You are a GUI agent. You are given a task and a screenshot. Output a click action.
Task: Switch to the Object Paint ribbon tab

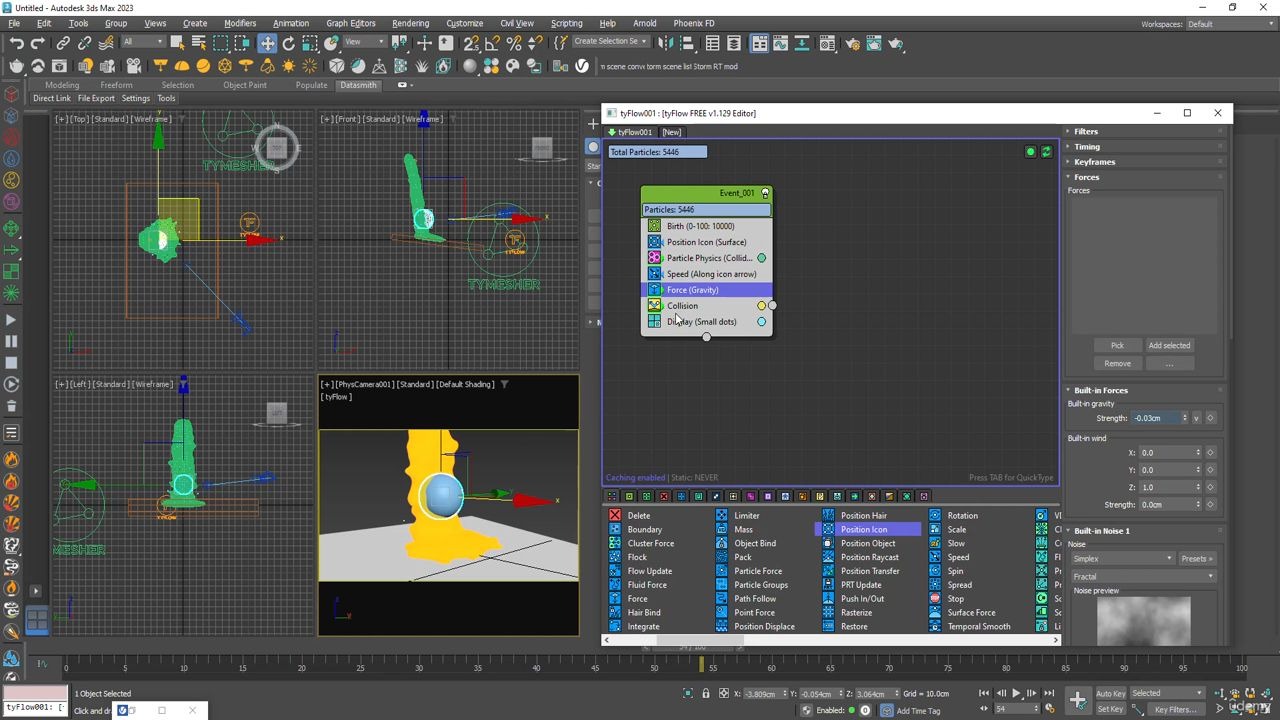pyautogui.click(x=245, y=85)
